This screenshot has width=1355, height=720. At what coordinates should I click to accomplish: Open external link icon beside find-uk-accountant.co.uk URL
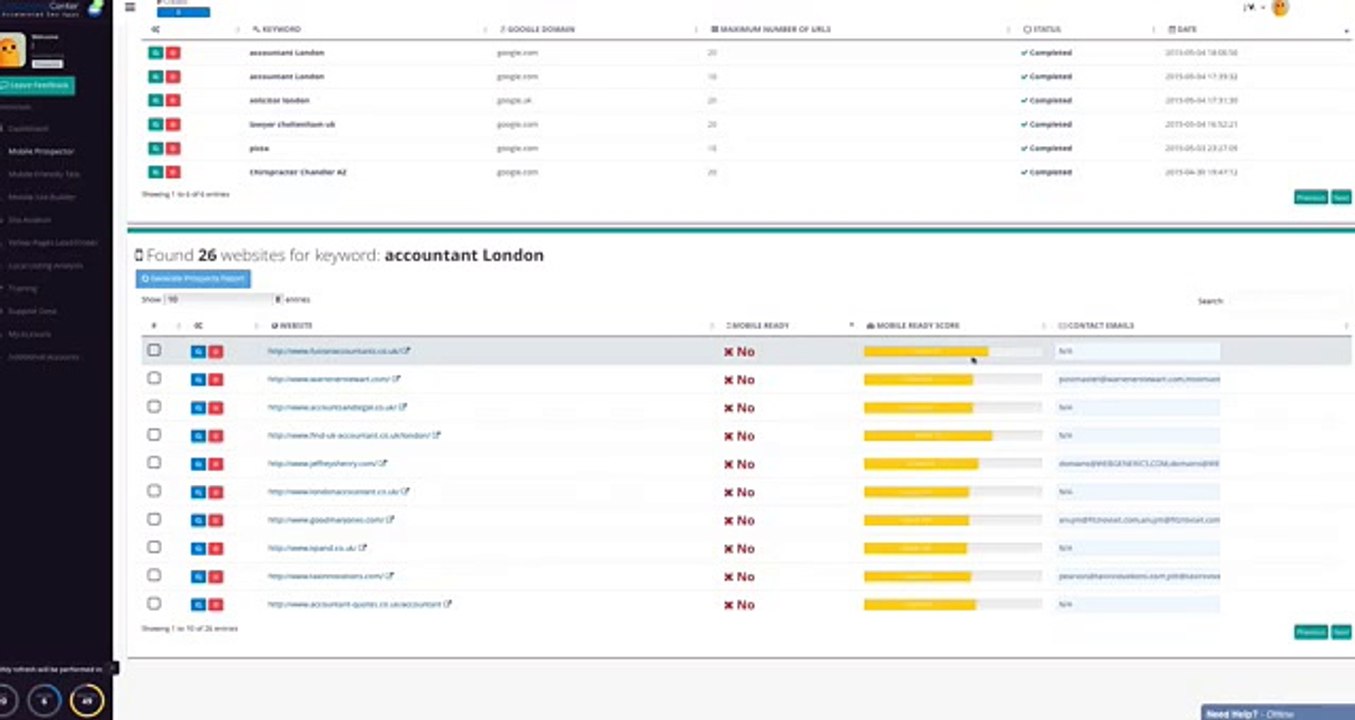click(437, 435)
